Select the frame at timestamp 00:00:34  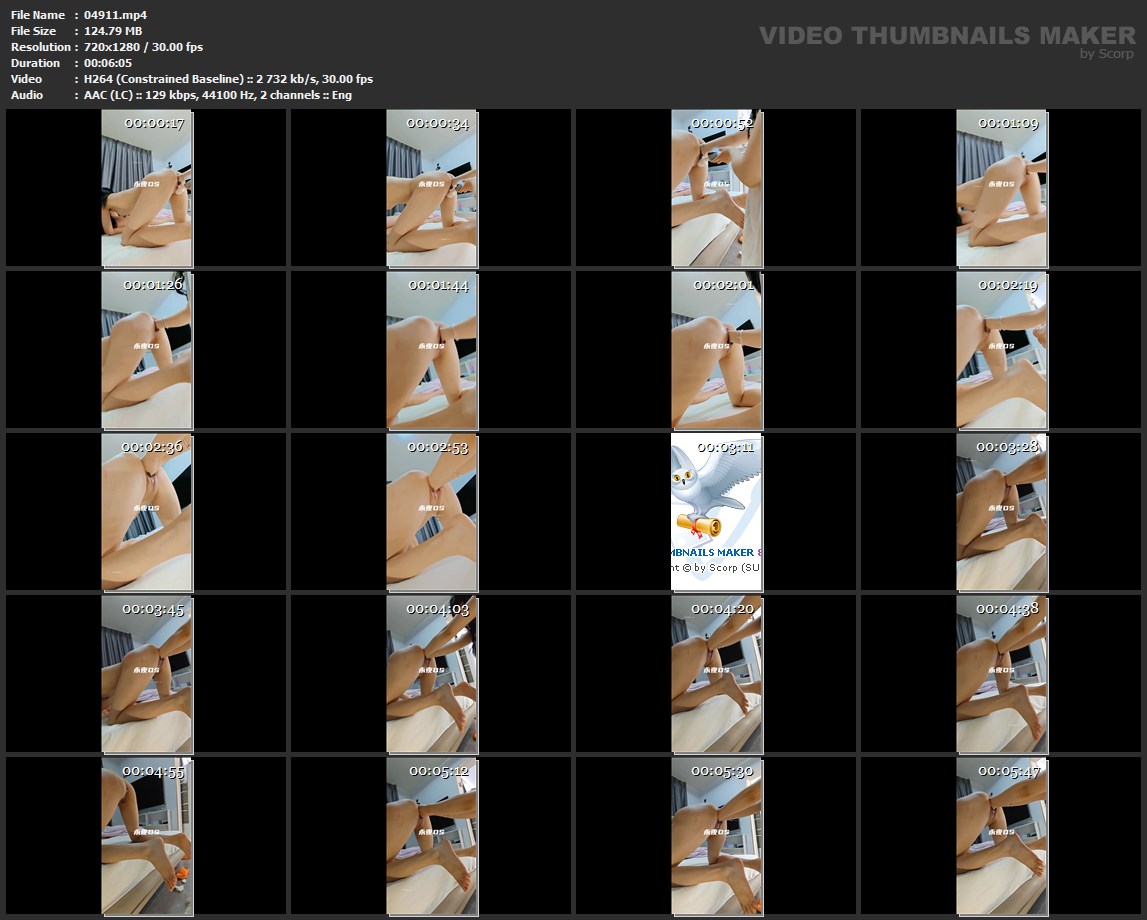pyautogui.click(x=431, y=188)
